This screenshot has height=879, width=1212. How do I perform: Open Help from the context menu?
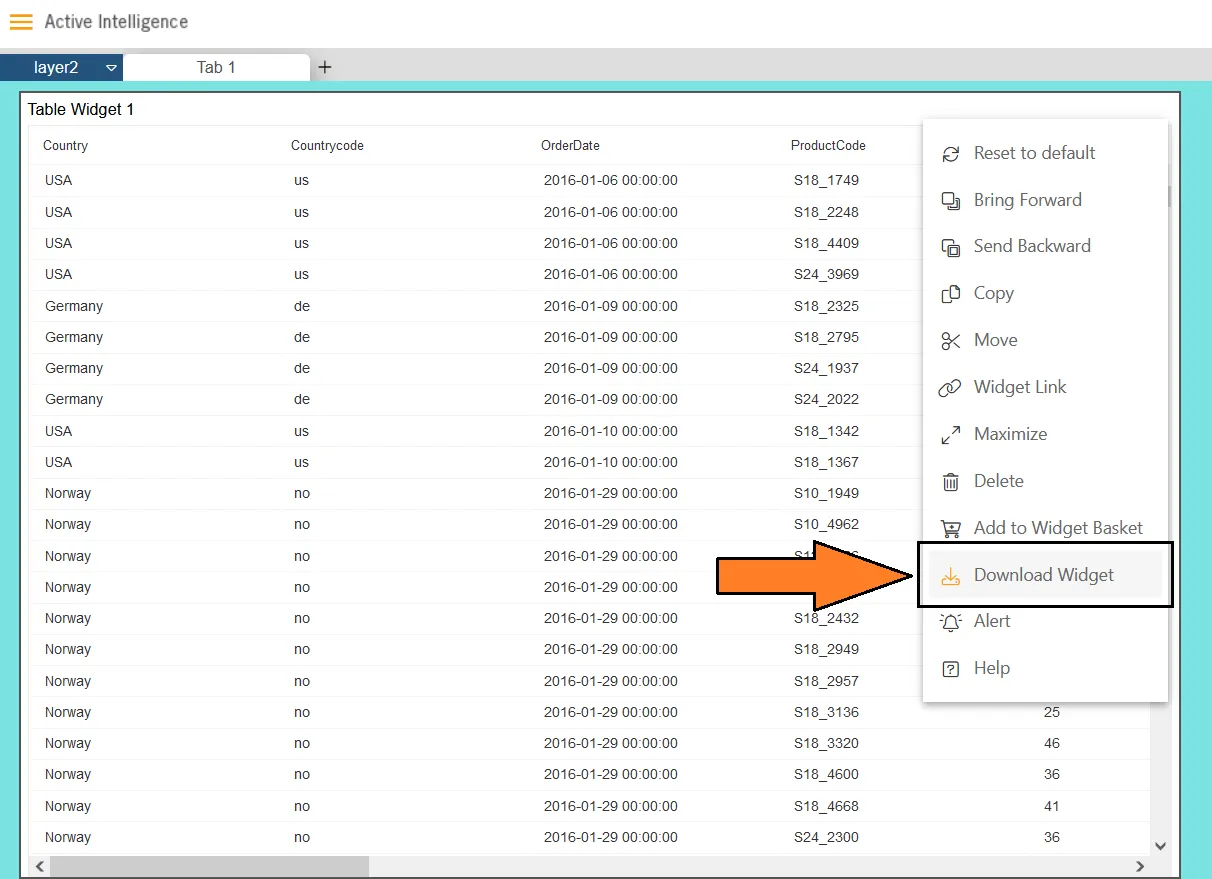tap(991, 668)
